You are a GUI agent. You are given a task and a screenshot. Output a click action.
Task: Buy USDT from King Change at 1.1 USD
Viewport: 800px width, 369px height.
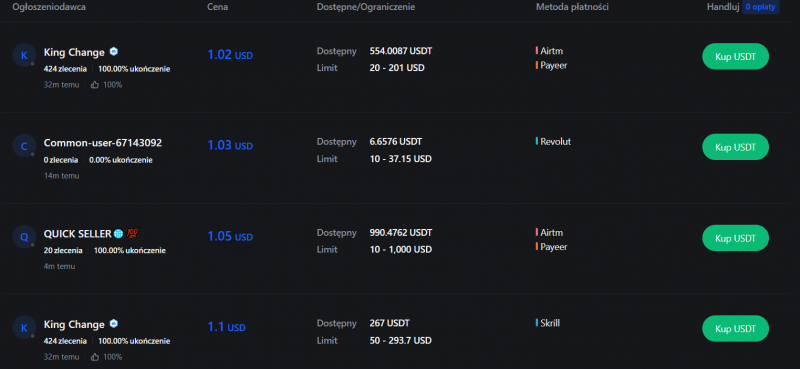coord(735,329)
